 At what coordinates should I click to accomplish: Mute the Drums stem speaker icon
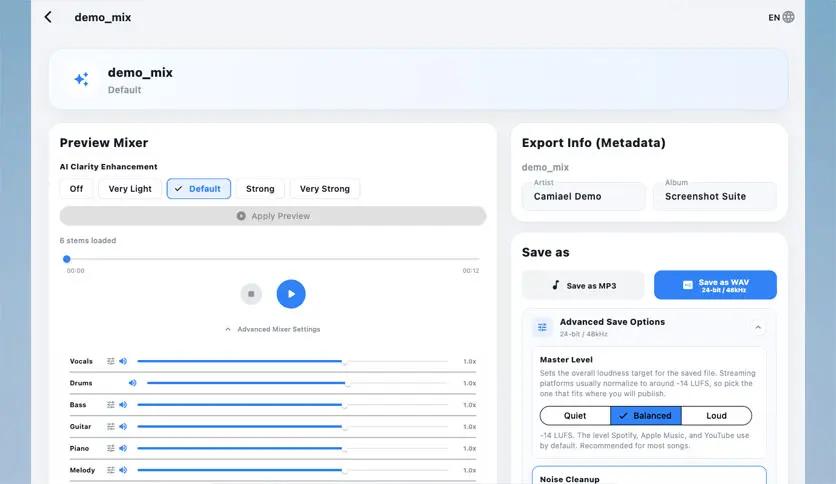click(x=133, y=383)
